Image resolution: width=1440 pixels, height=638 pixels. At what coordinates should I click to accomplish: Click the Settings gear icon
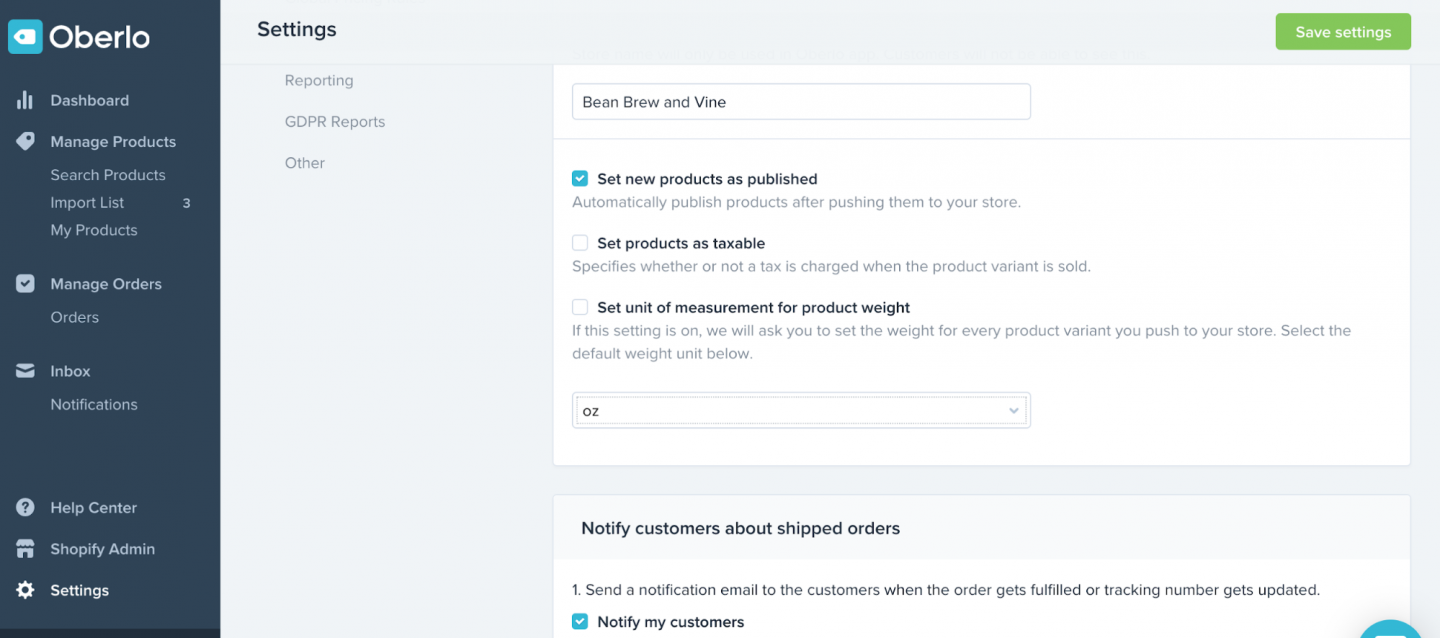(x=25, y=590)
